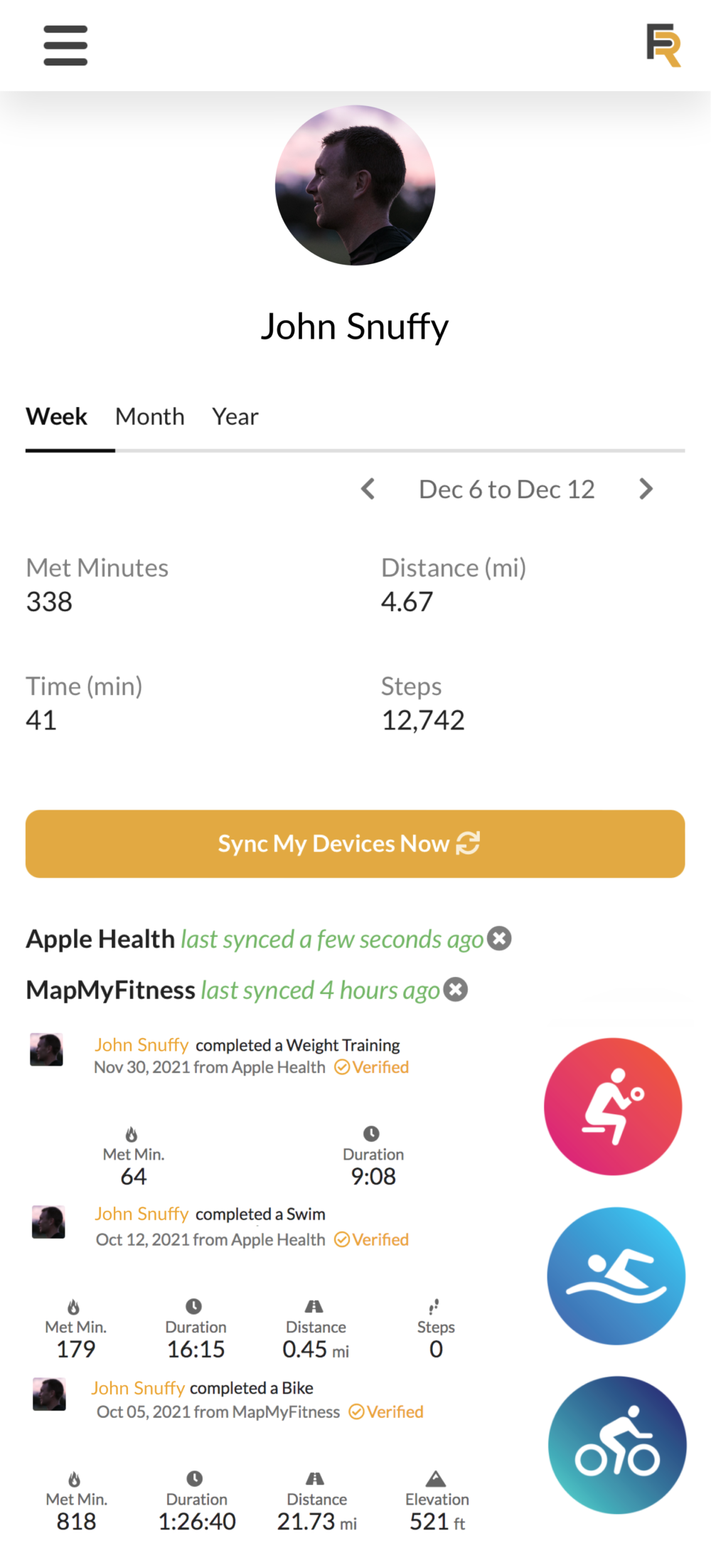Remove the Apple Health connection
Viewport: 711px width, 1568px height.
[x=499, y=938]
